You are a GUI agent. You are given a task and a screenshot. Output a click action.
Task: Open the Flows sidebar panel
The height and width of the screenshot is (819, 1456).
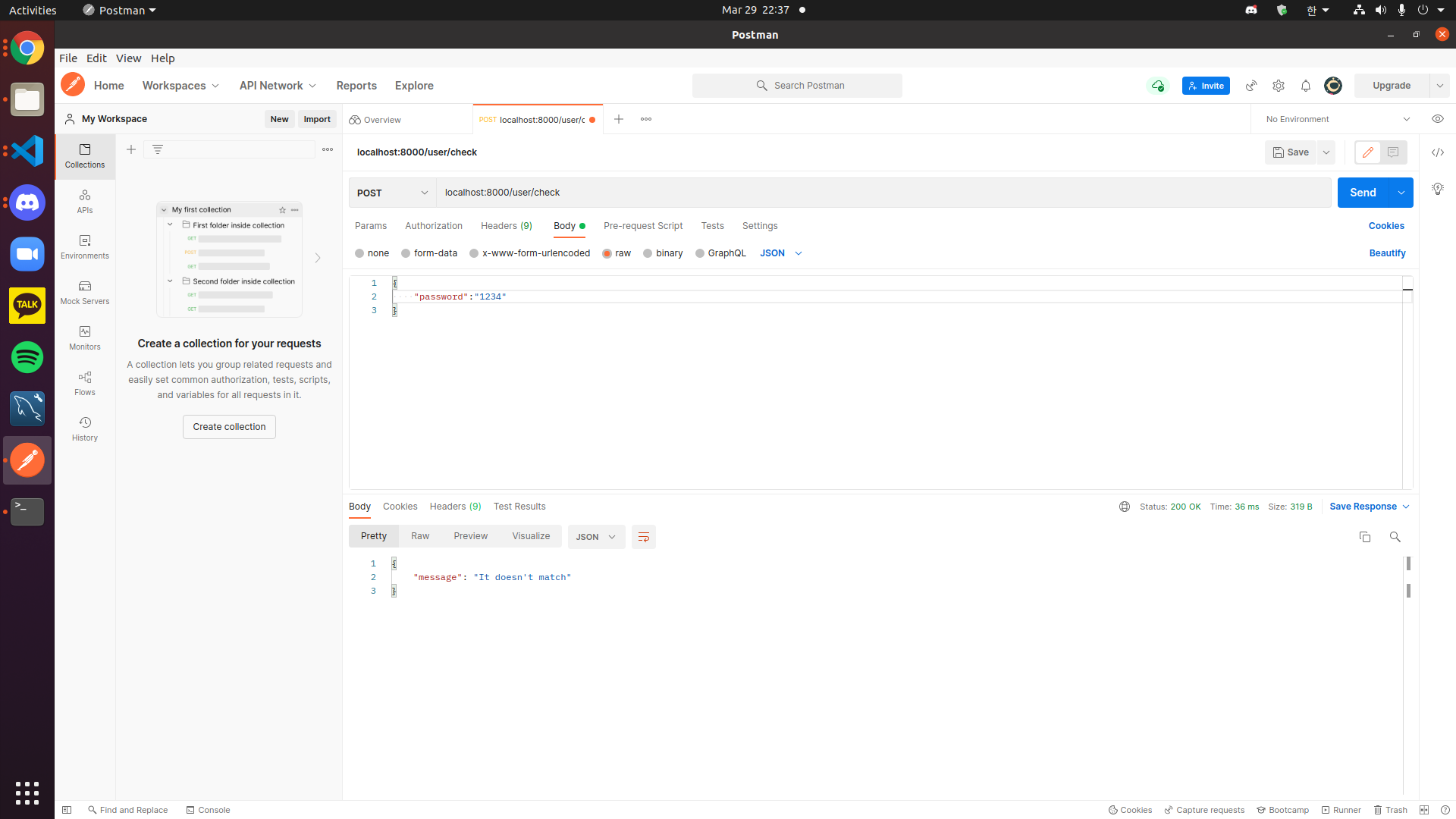point(85,384)
